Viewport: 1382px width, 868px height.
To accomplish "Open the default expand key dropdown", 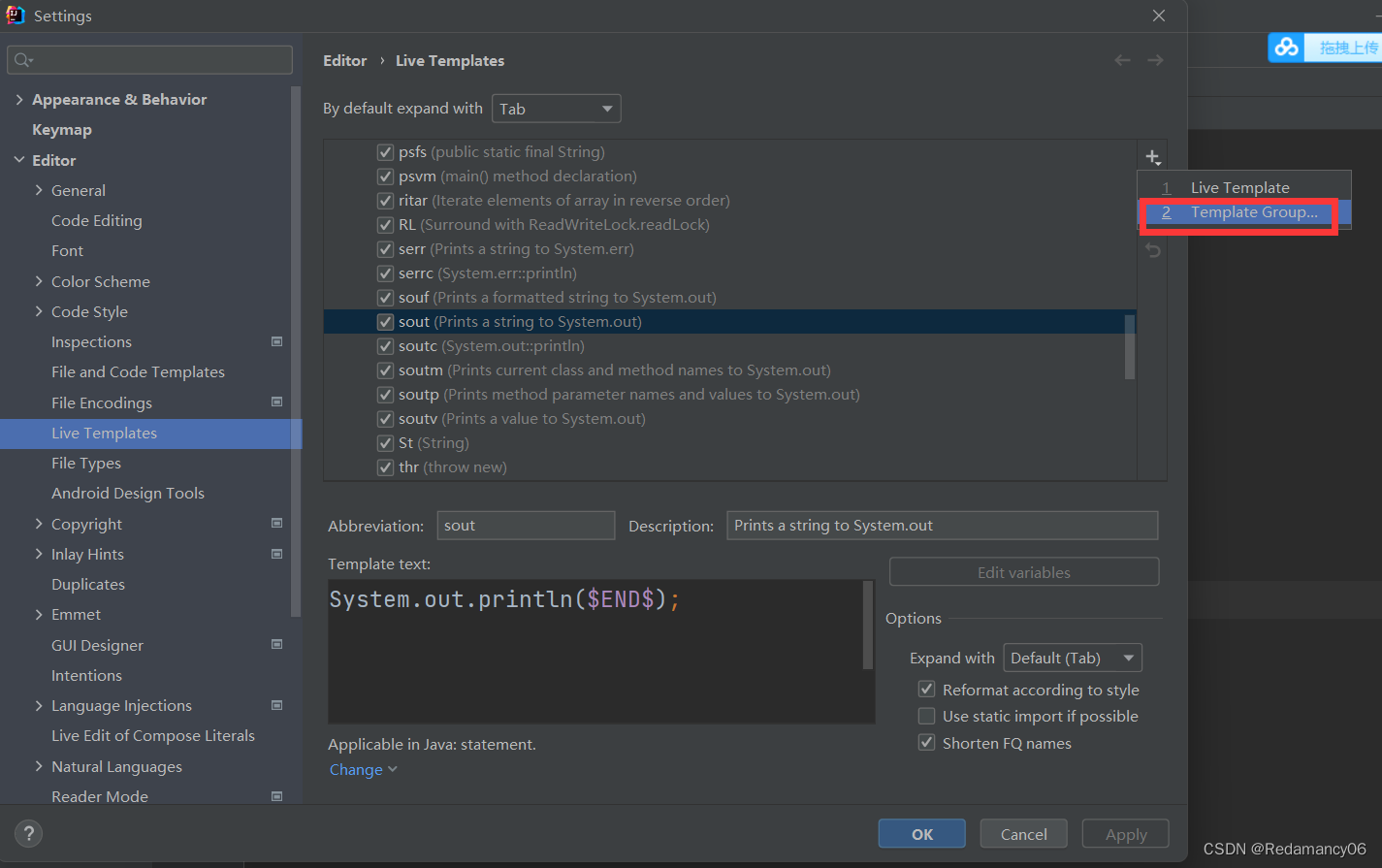I will click(557, 109).
